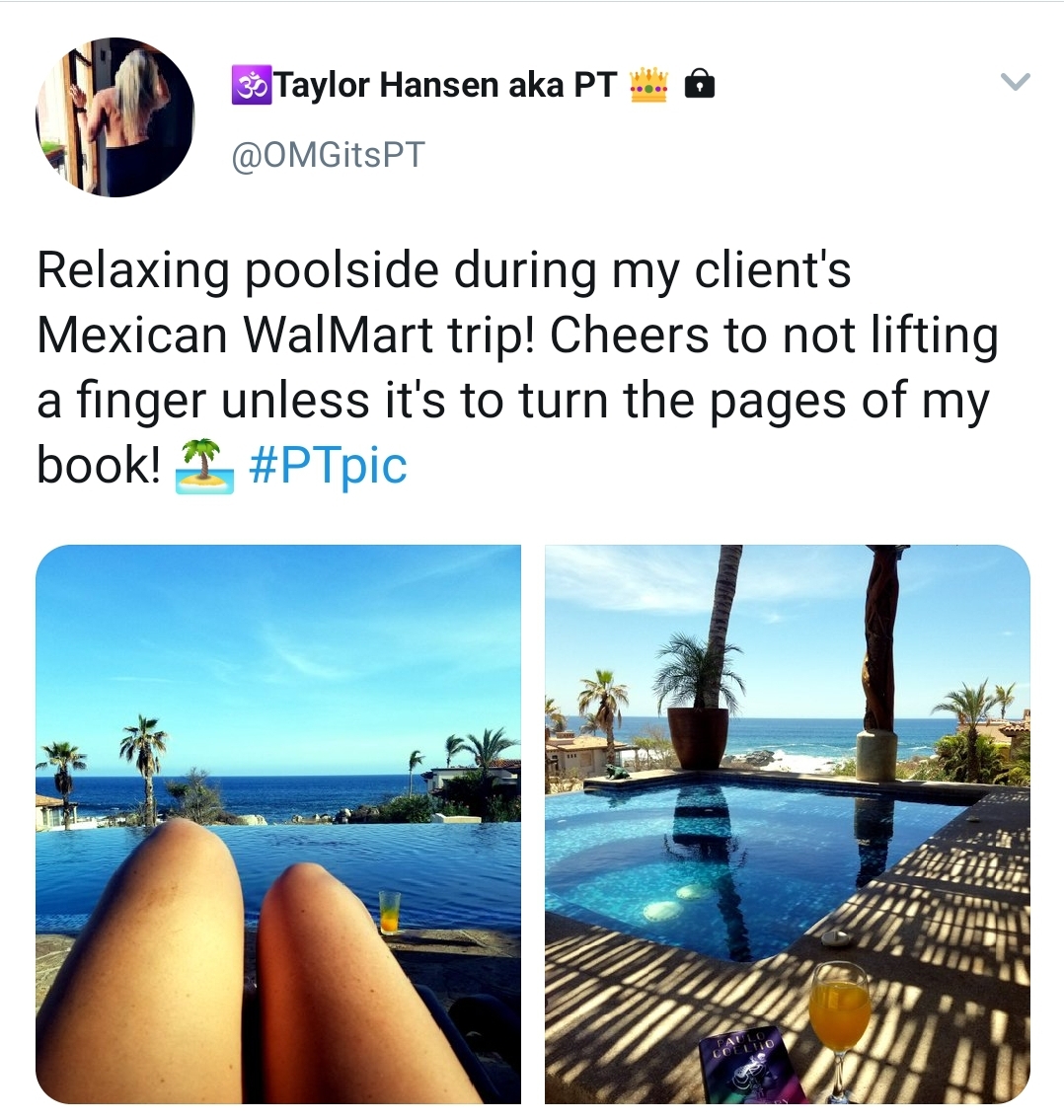1064x1120 pixels.
Task: Click the word WalMart in the tweet
Action: point(337,336)
